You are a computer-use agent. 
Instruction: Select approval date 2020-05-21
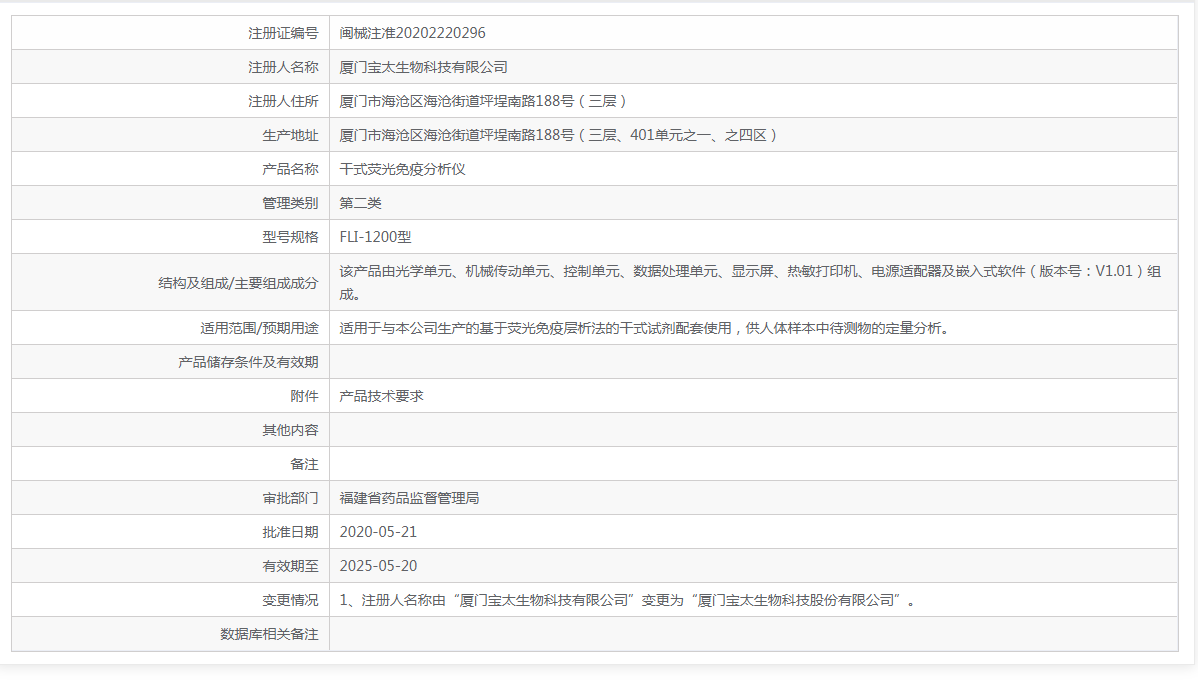tap(378, 532)
